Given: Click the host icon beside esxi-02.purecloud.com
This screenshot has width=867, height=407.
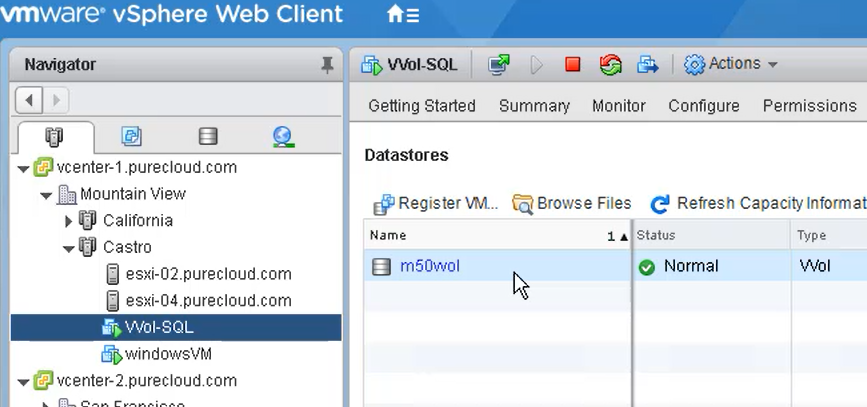Looking at the screenshot, I should [x=112, y=274].
